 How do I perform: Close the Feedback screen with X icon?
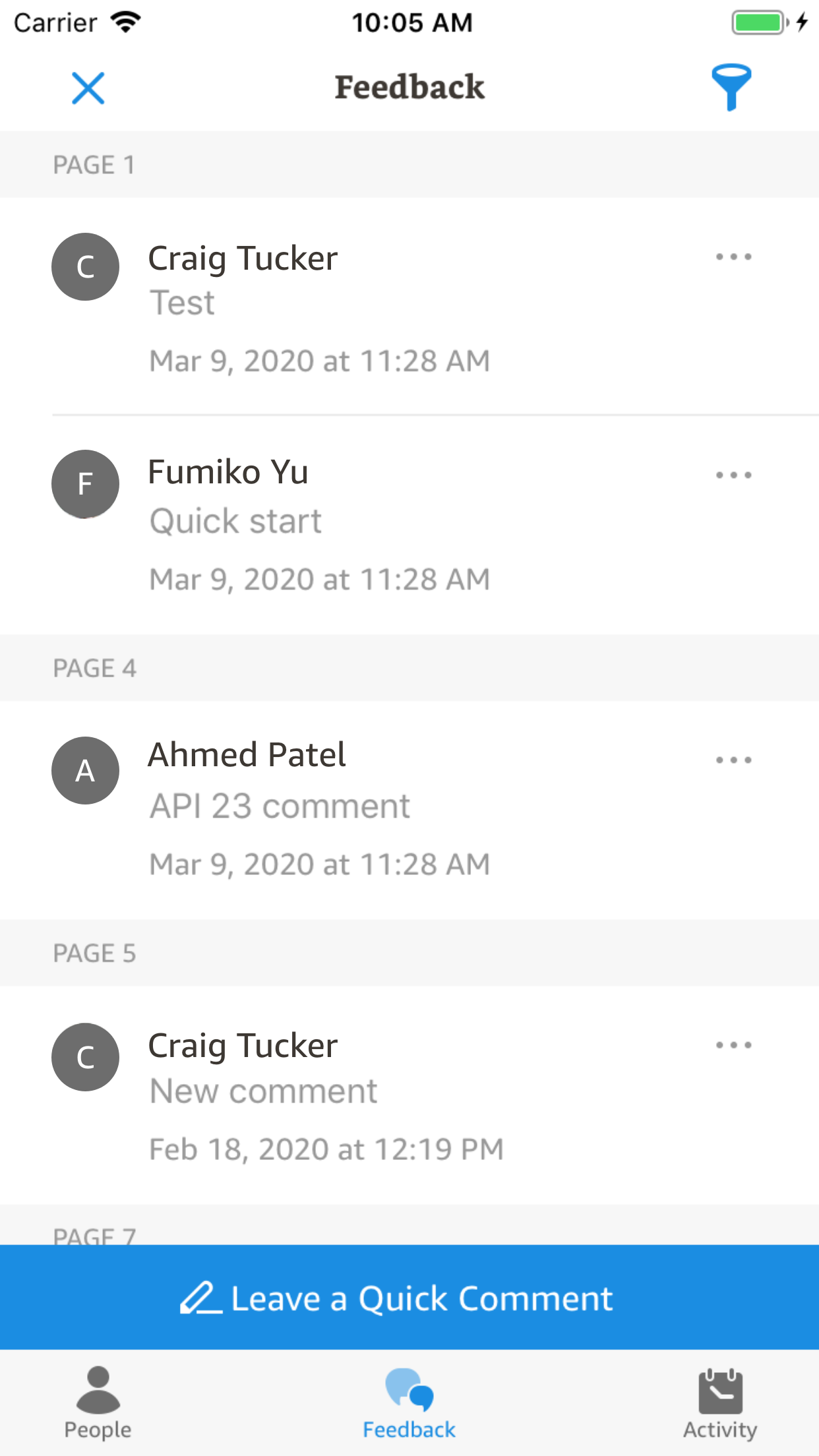pos(88,88)
